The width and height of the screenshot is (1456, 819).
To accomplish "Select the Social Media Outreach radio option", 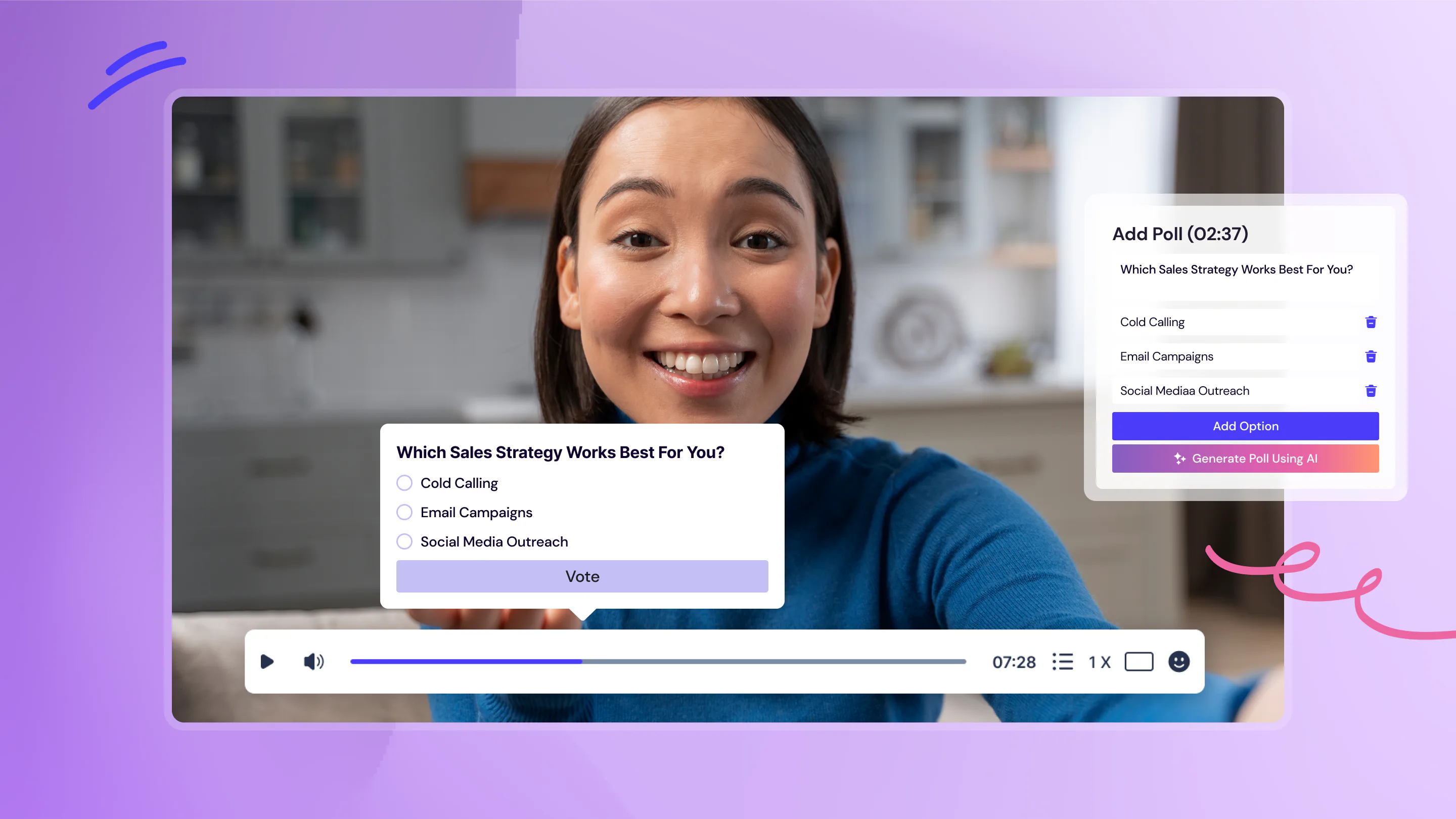I will [x=404, y=541].
